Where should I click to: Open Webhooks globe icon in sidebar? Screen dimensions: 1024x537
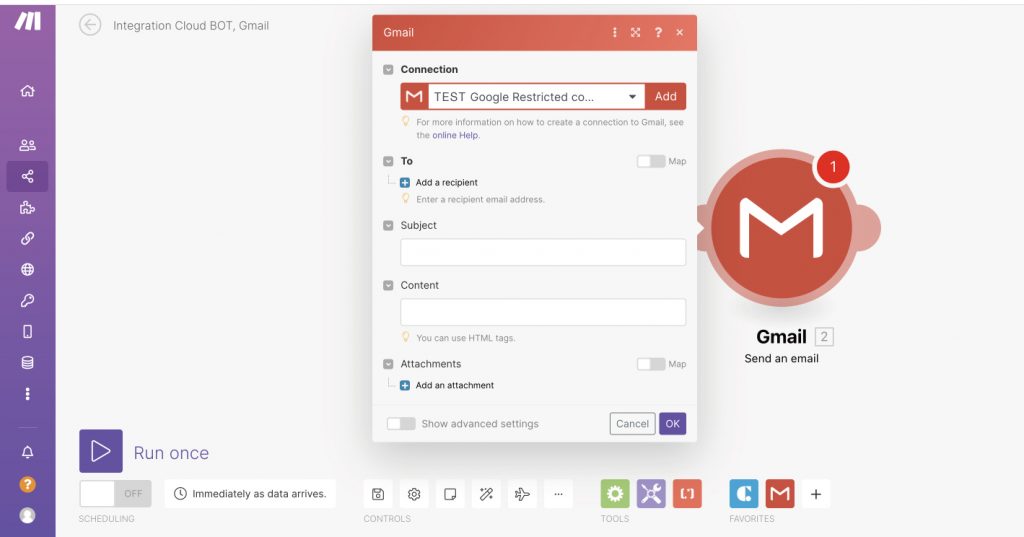pyautogui.click(x=27, y=269)
